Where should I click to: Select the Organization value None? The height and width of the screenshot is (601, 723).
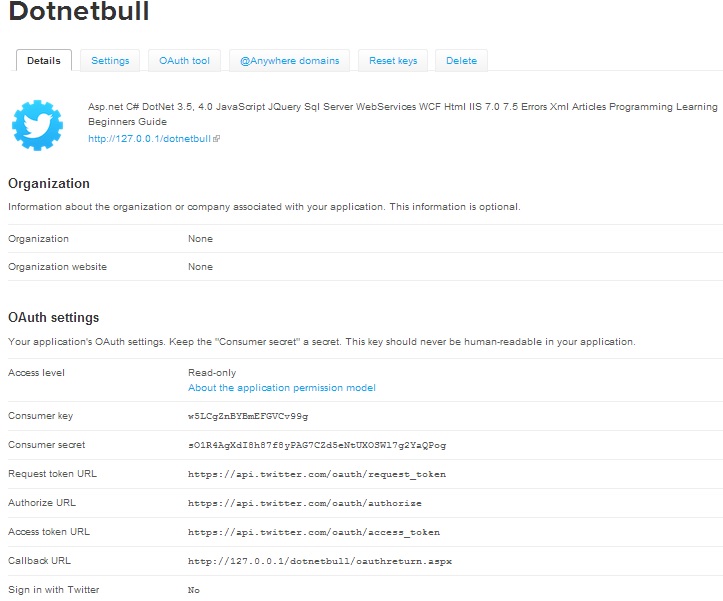coord(200,238)
